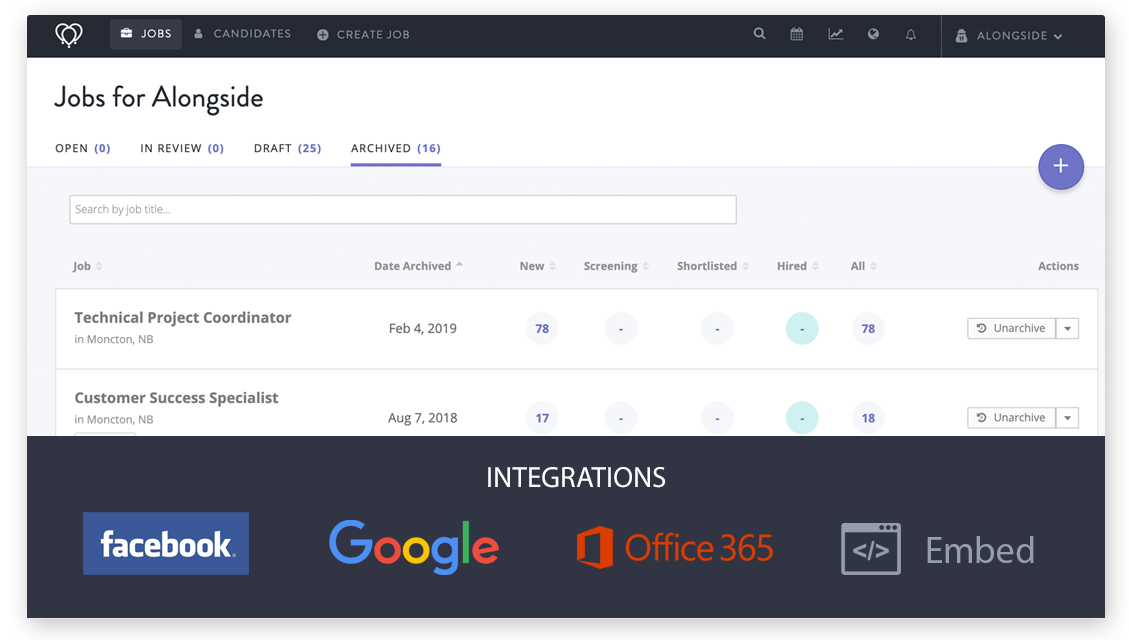Open the CANDIDATES menu item

point(243,33)
